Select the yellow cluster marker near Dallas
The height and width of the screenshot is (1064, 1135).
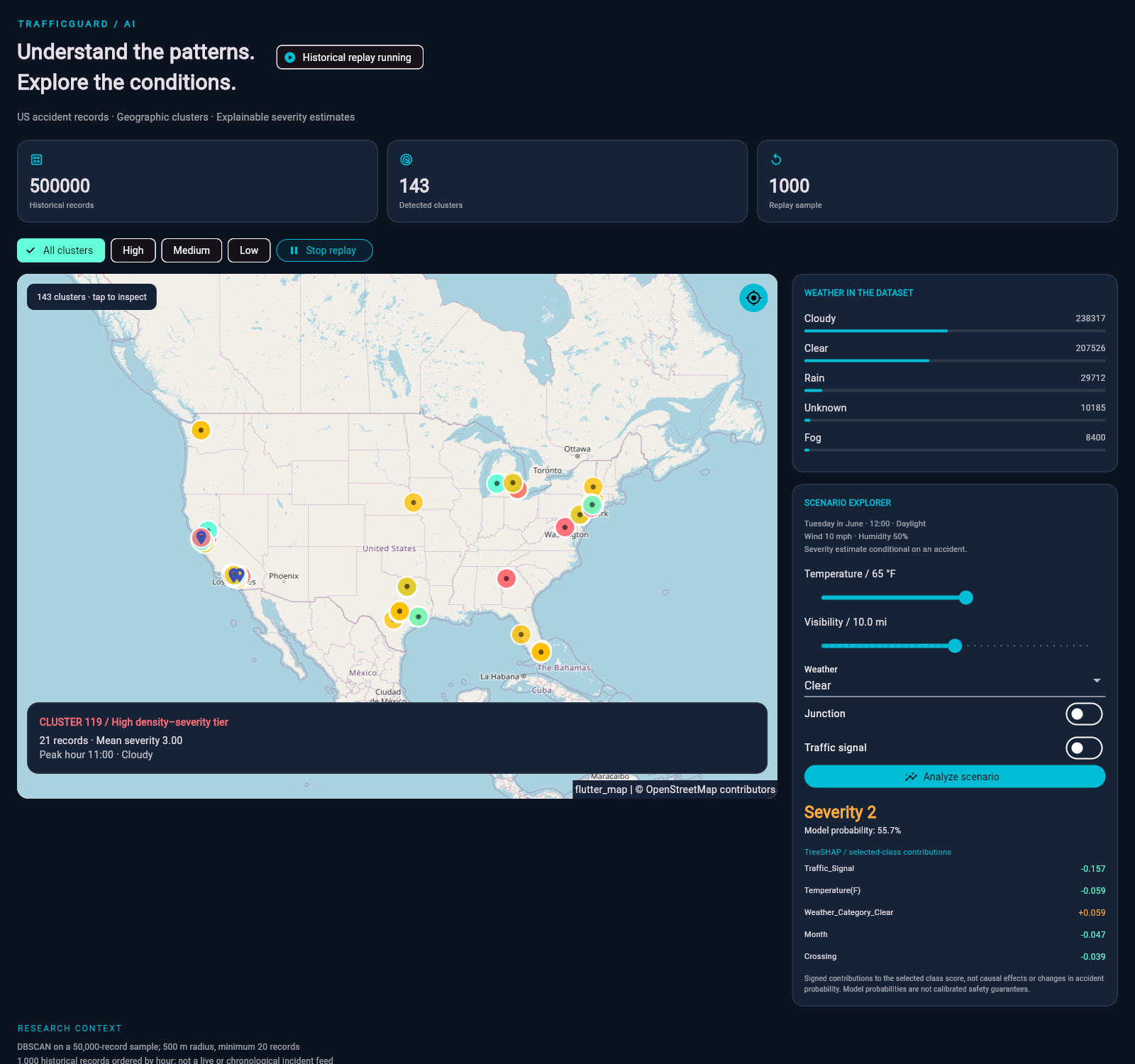[x=406, y=587]
